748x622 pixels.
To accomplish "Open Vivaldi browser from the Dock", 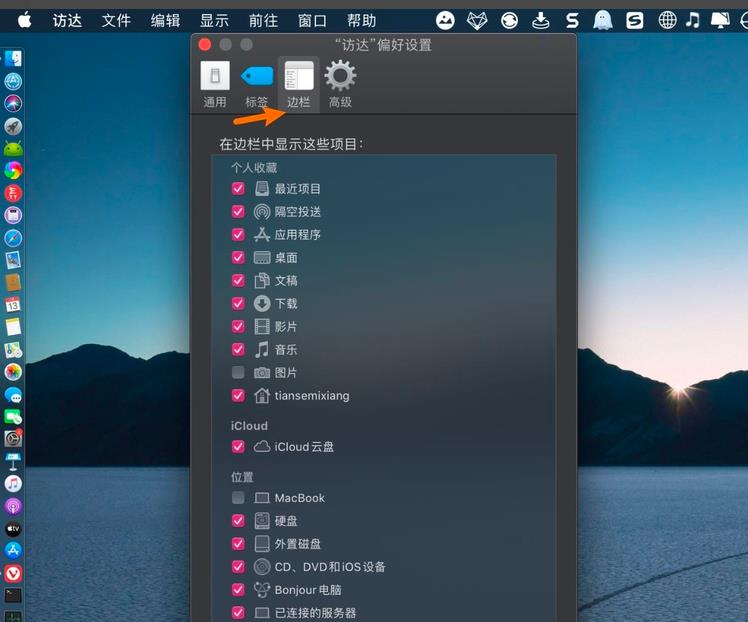I will [13, 573].
